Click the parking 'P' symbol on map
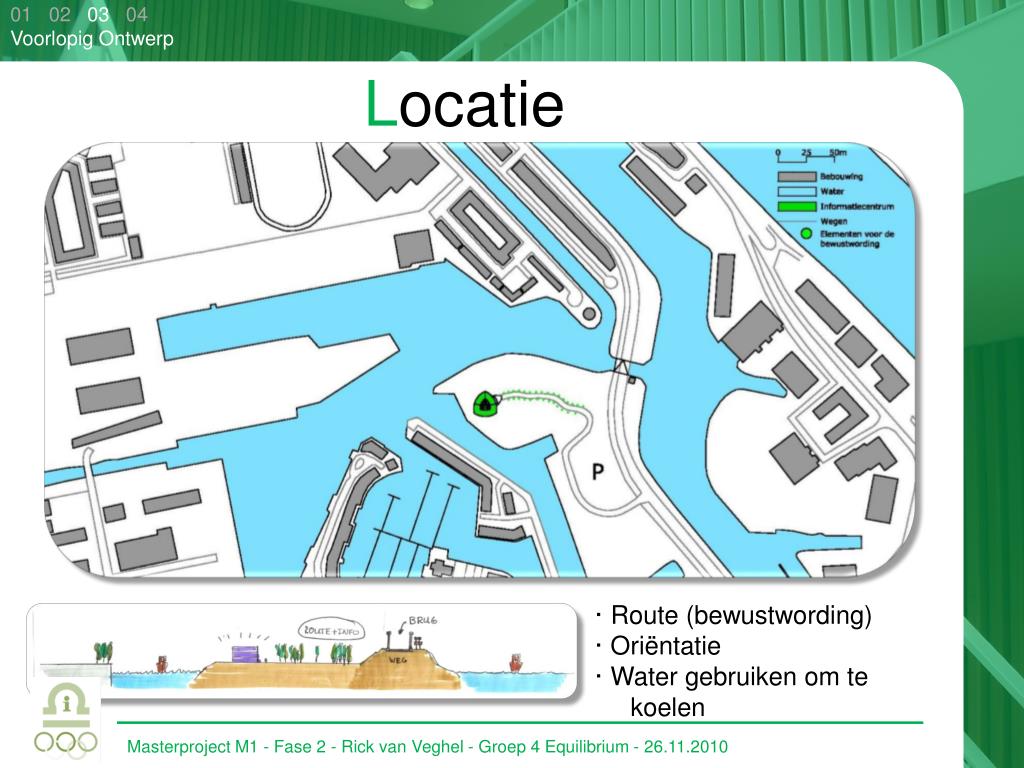 click(597, 472)
